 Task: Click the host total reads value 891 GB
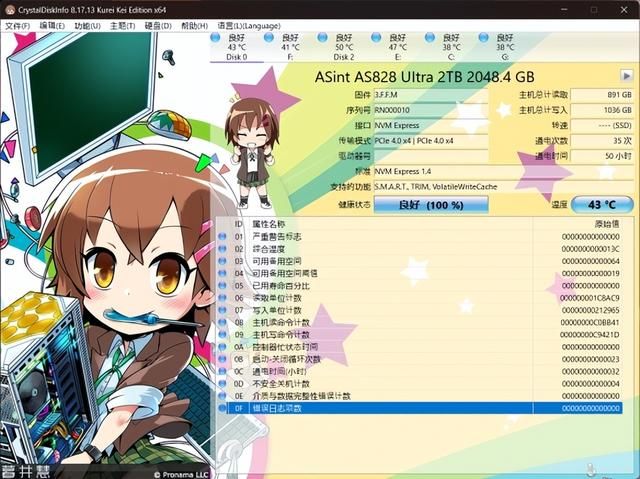tap(602, 95)
